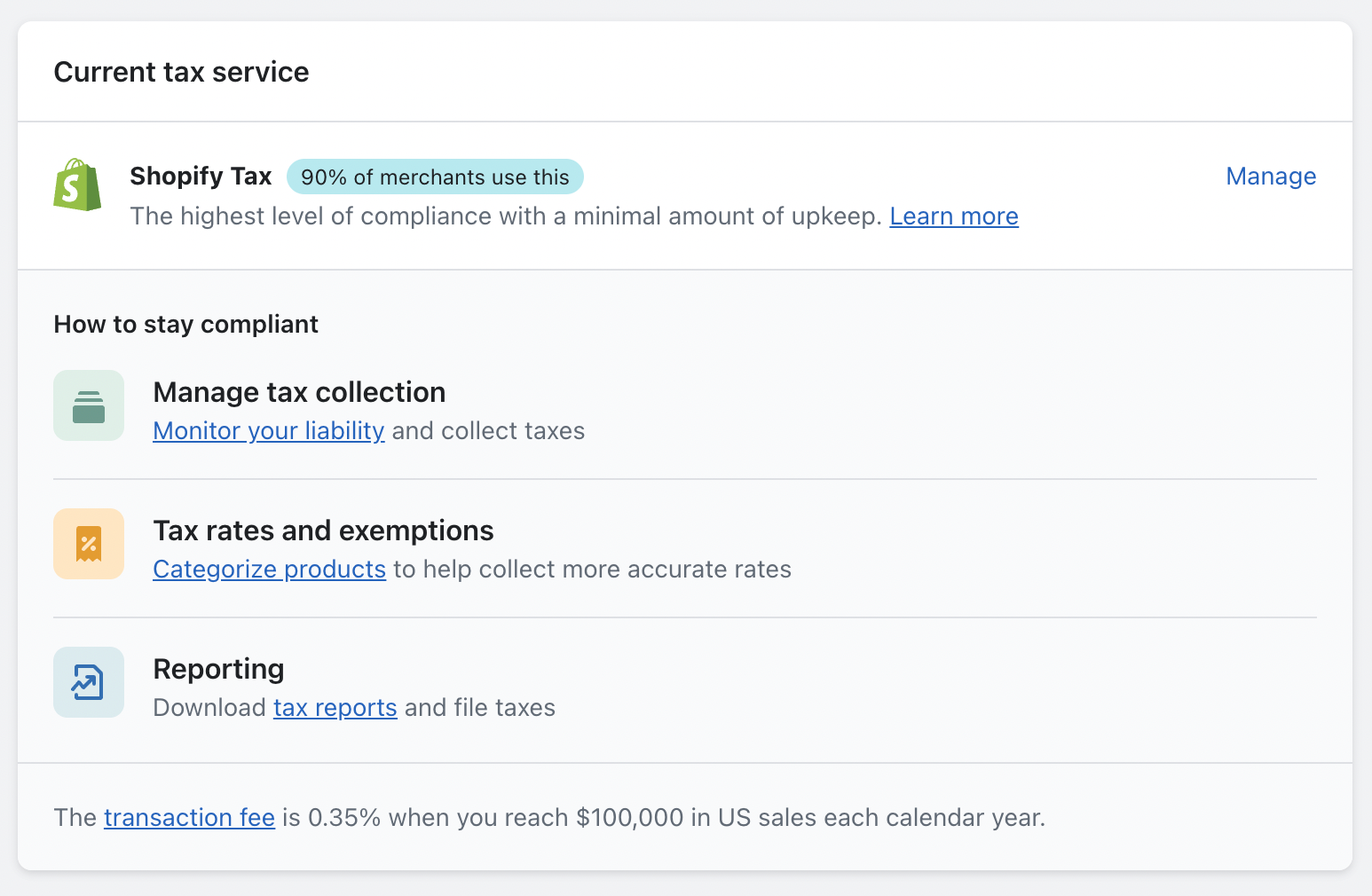Click the "Reporting" title
This screenshot has height=896, width=1372.
(x=218, y=669)
